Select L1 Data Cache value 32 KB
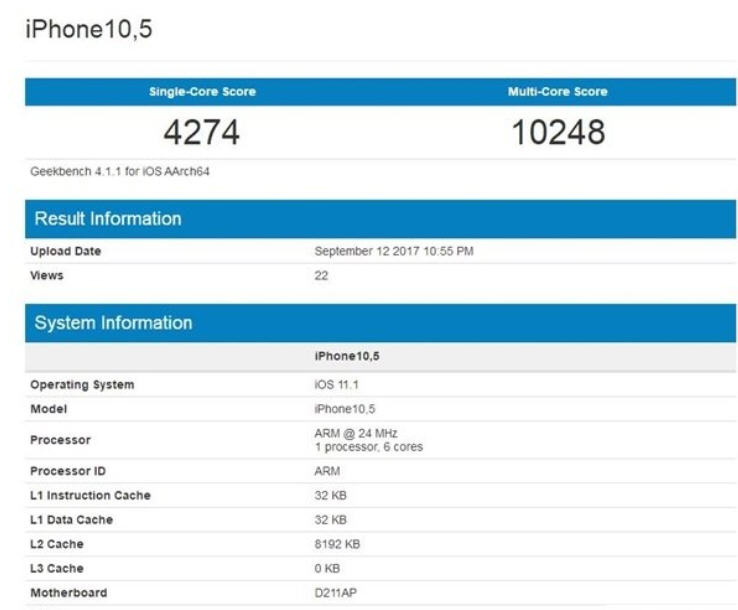The width and height of the screenshot is (738, 610). coord(330,520)
